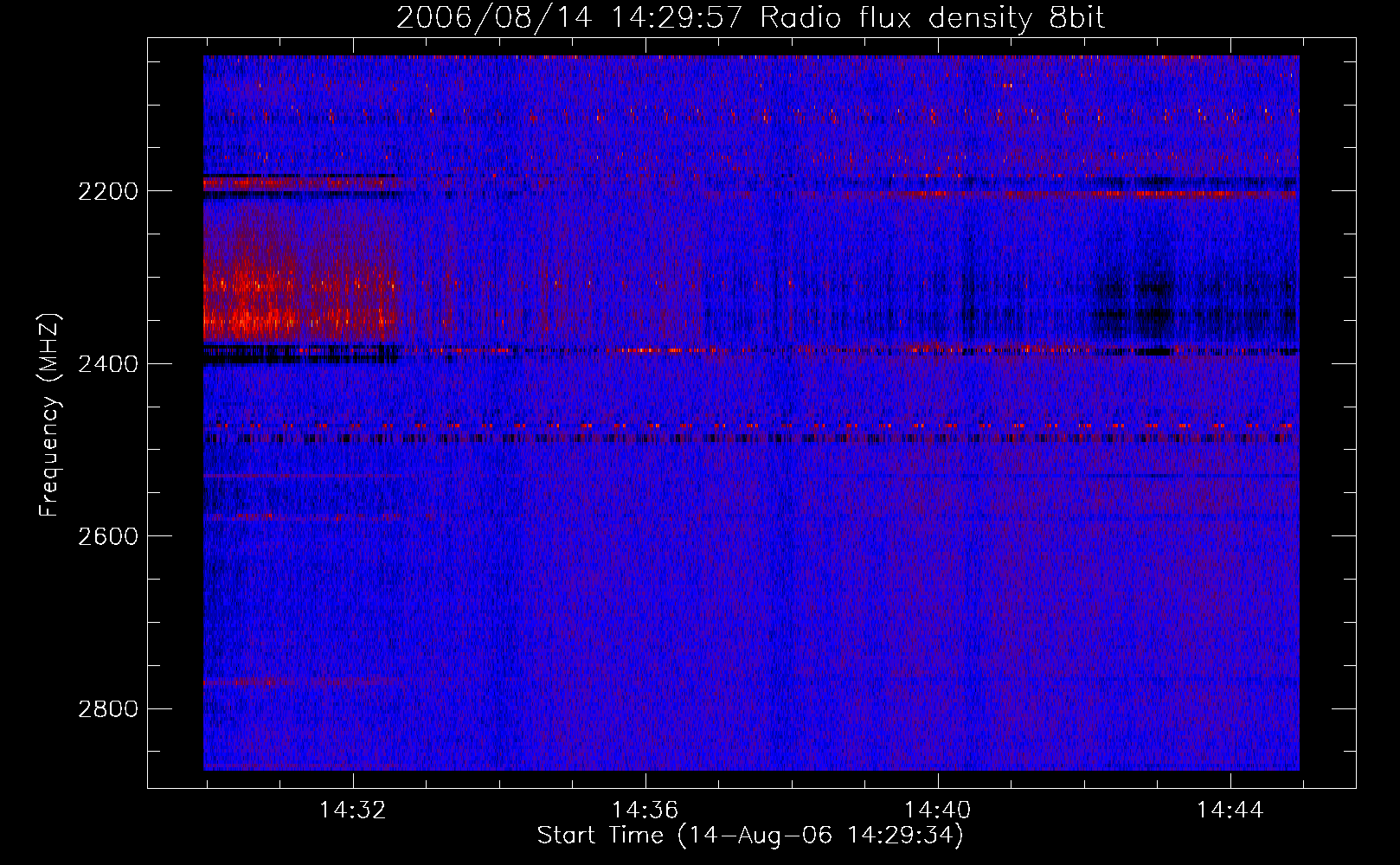This screenshot has height=865, width=1400.
Task: Click the 14:32 time tick label
Action: [x=353, y=811]
